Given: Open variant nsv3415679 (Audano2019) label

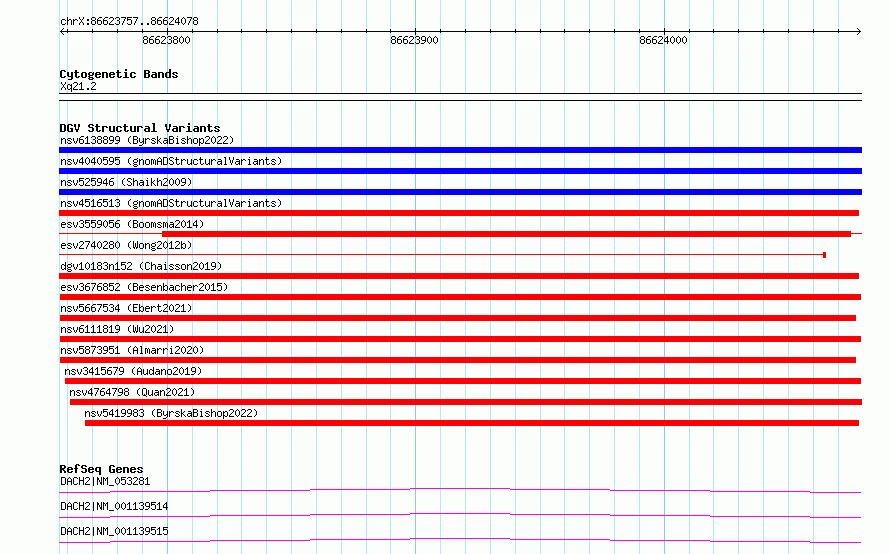Looking at the screenshot, I should pyautogui.click(x=133, y=371).
